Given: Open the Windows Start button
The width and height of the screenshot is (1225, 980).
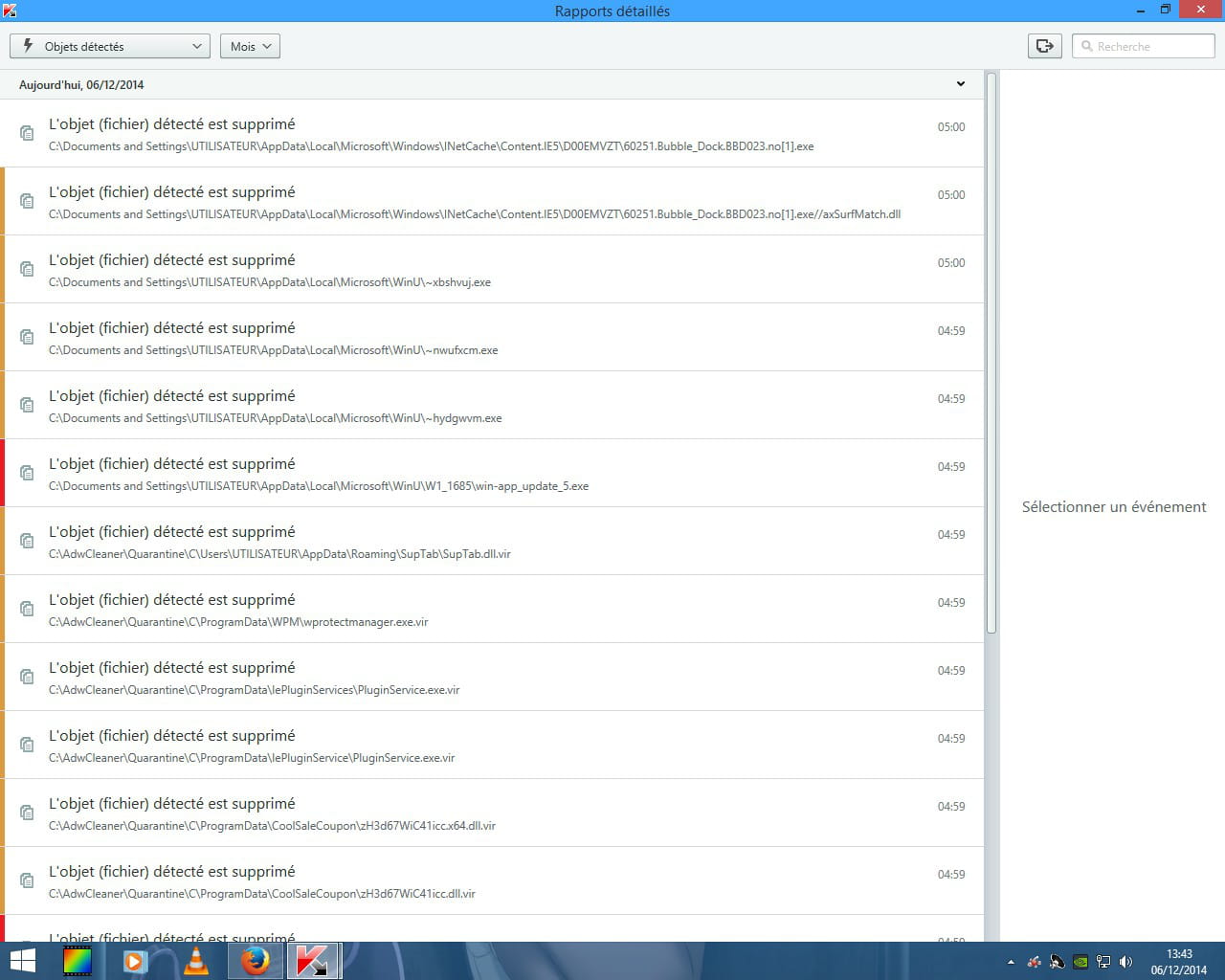Looking at the screenshot, I should 22,961.
